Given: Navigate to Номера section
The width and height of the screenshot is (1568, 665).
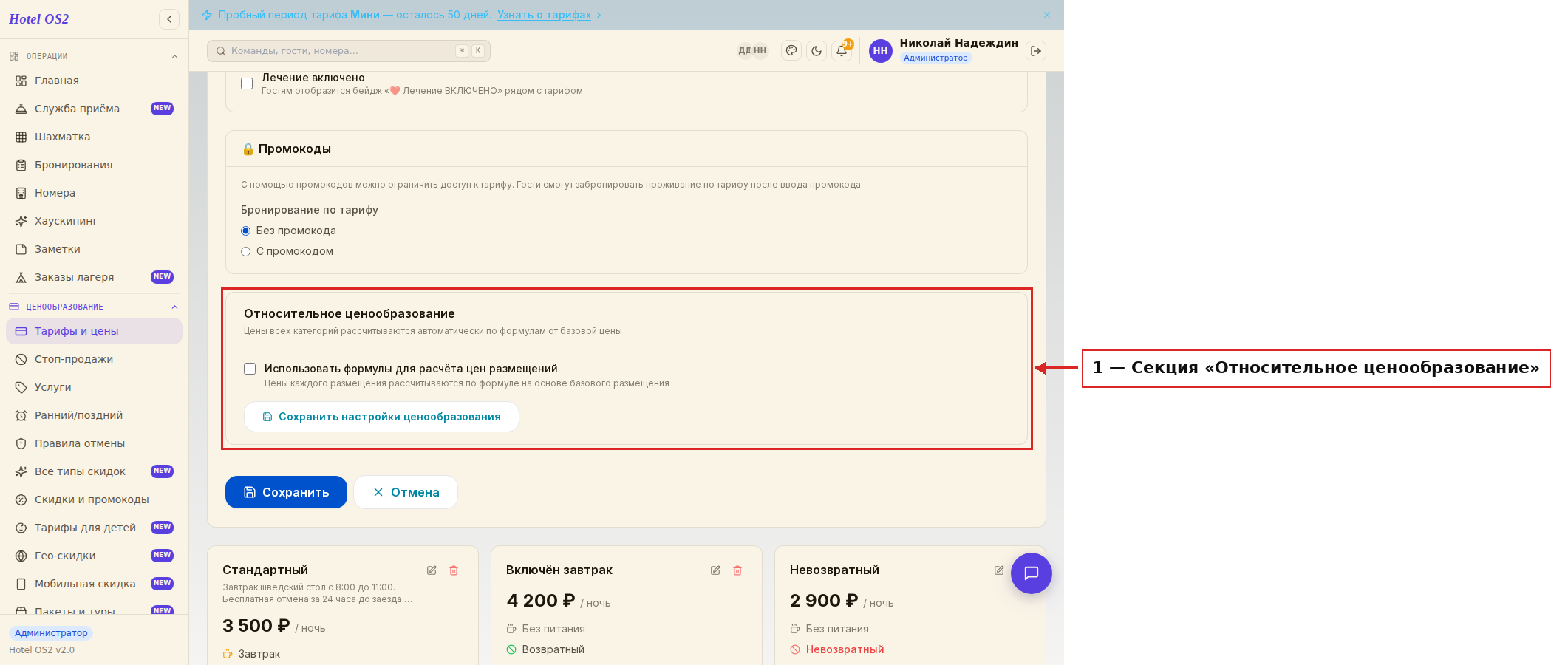Looking at the screenshot, I should 94,193.
